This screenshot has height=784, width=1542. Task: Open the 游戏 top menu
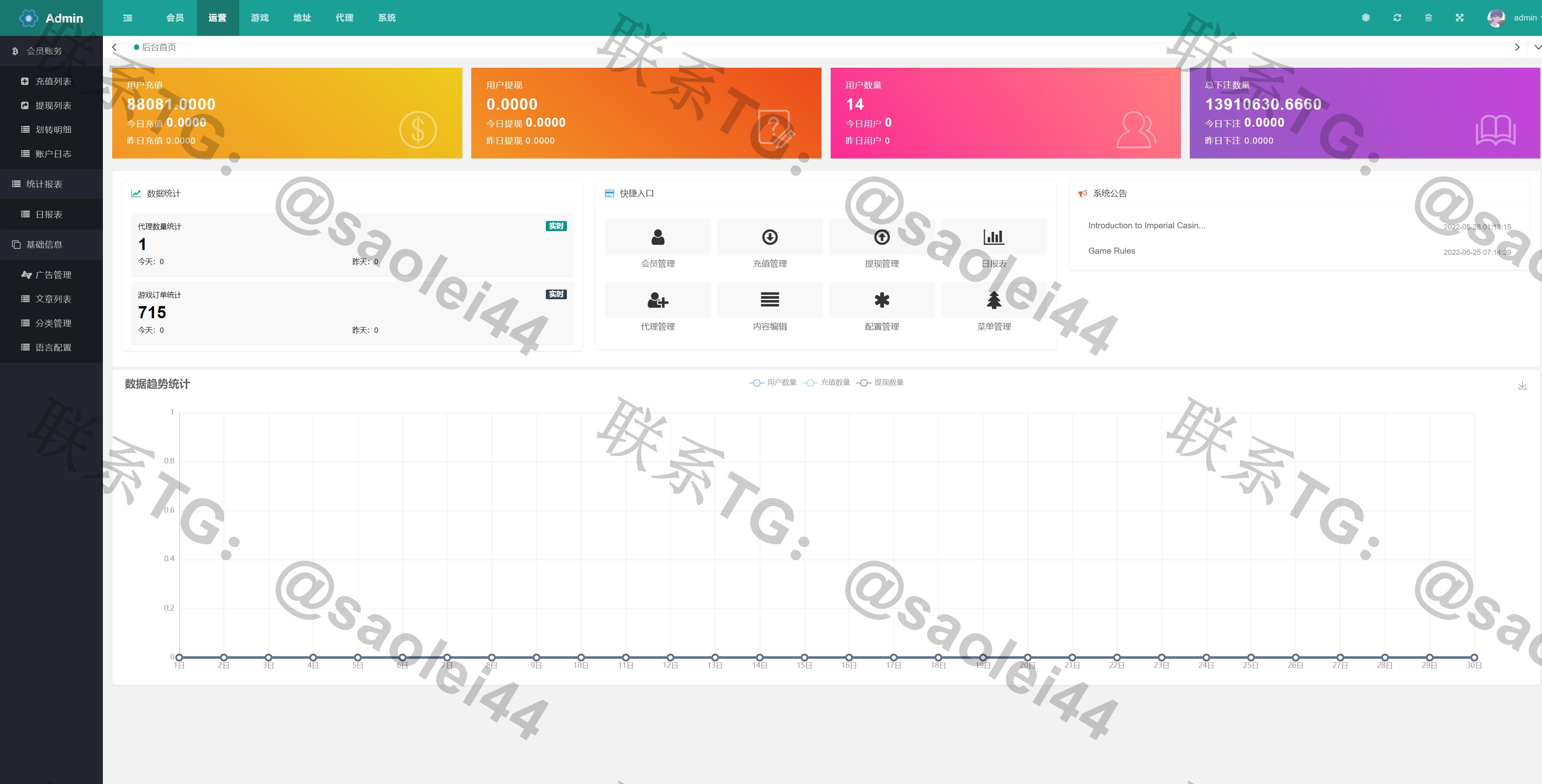[x=260, y=18]
